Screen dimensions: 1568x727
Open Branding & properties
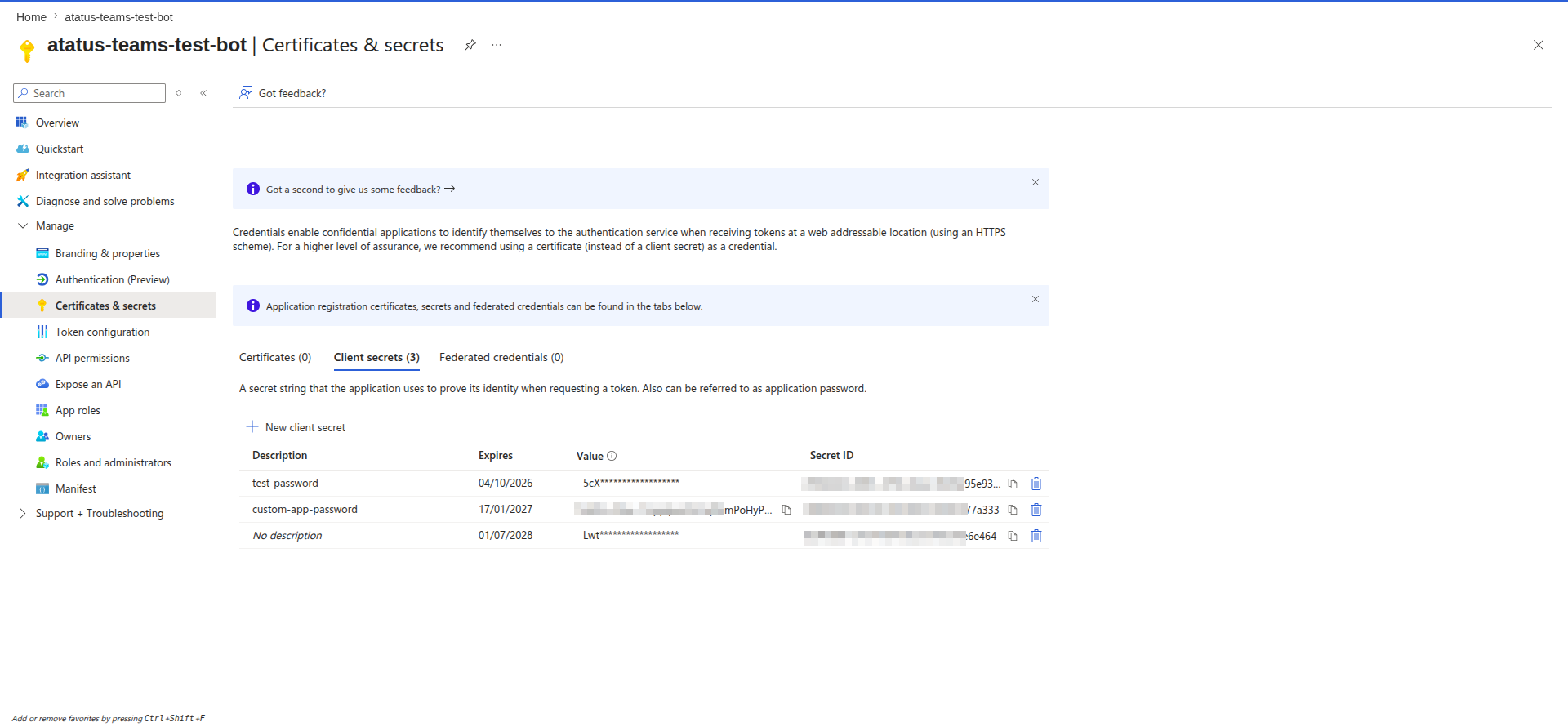pos(107,253)
